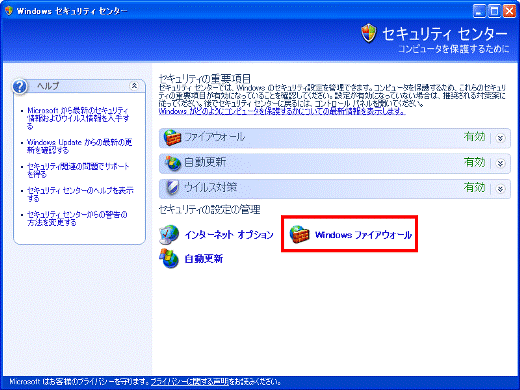The image size is (520, 390).
Task: Click the shield icon in ウイルス対策 row
Action: coord(173,188)
